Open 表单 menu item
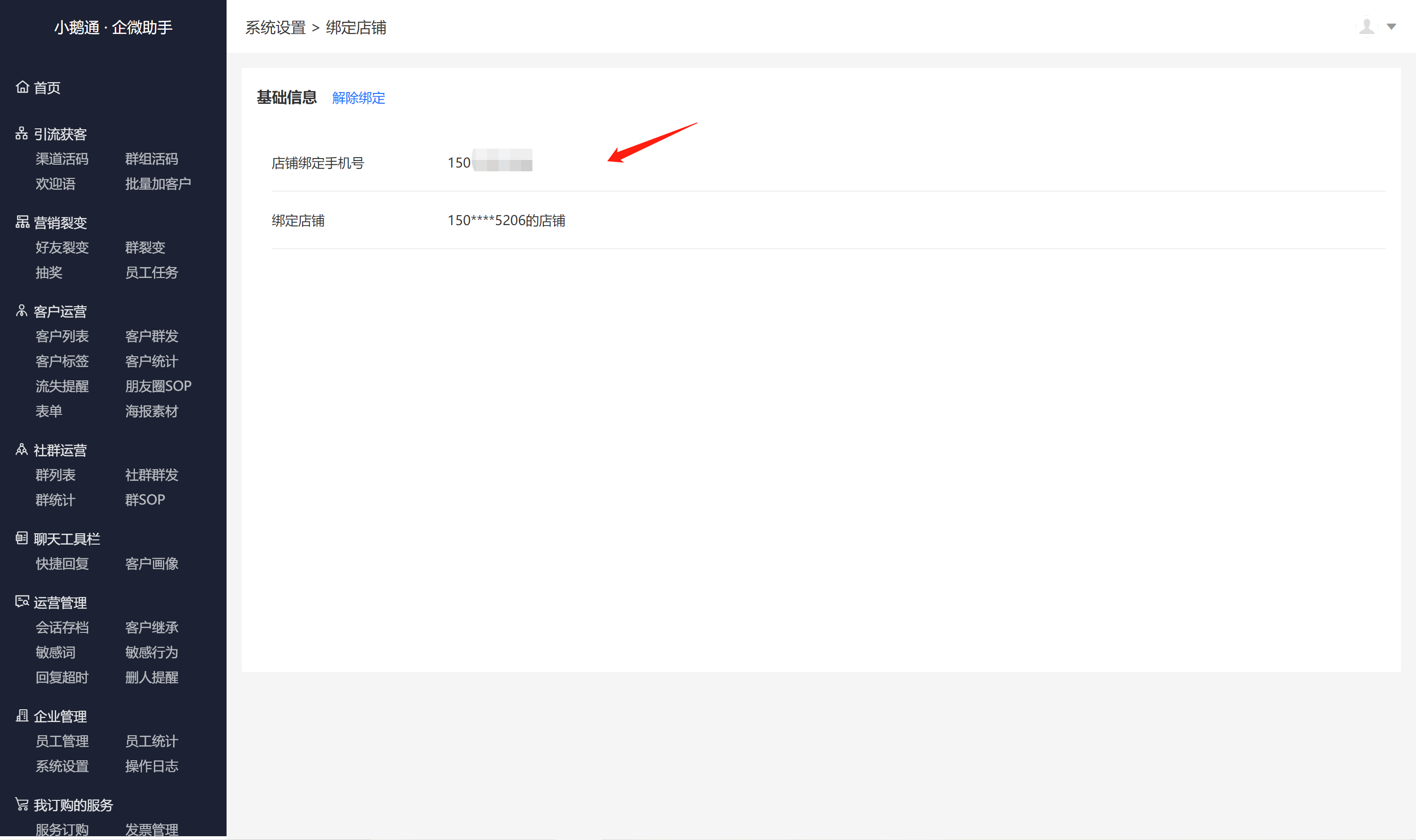 (x=49, y=412)
